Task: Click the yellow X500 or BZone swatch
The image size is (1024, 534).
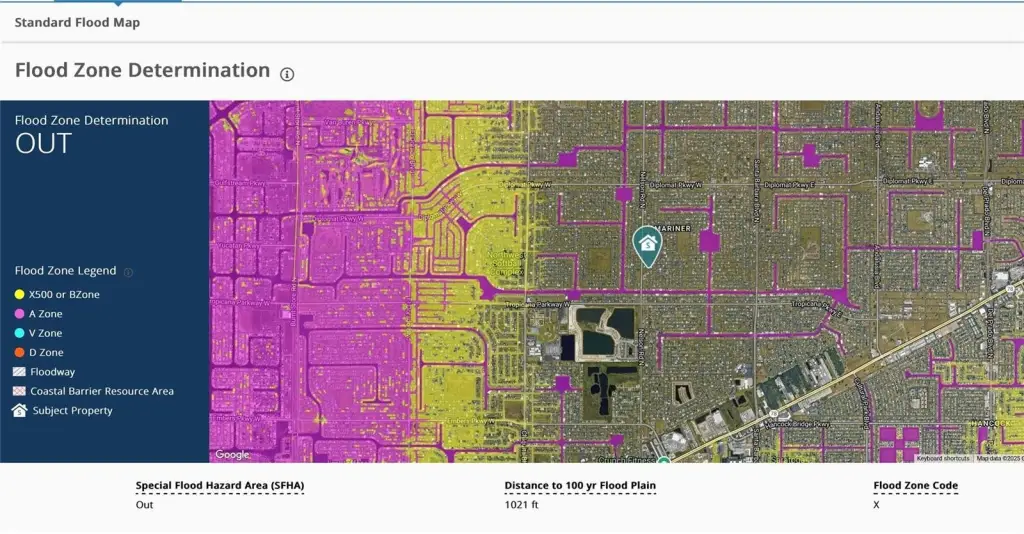Action: point(19,295)
